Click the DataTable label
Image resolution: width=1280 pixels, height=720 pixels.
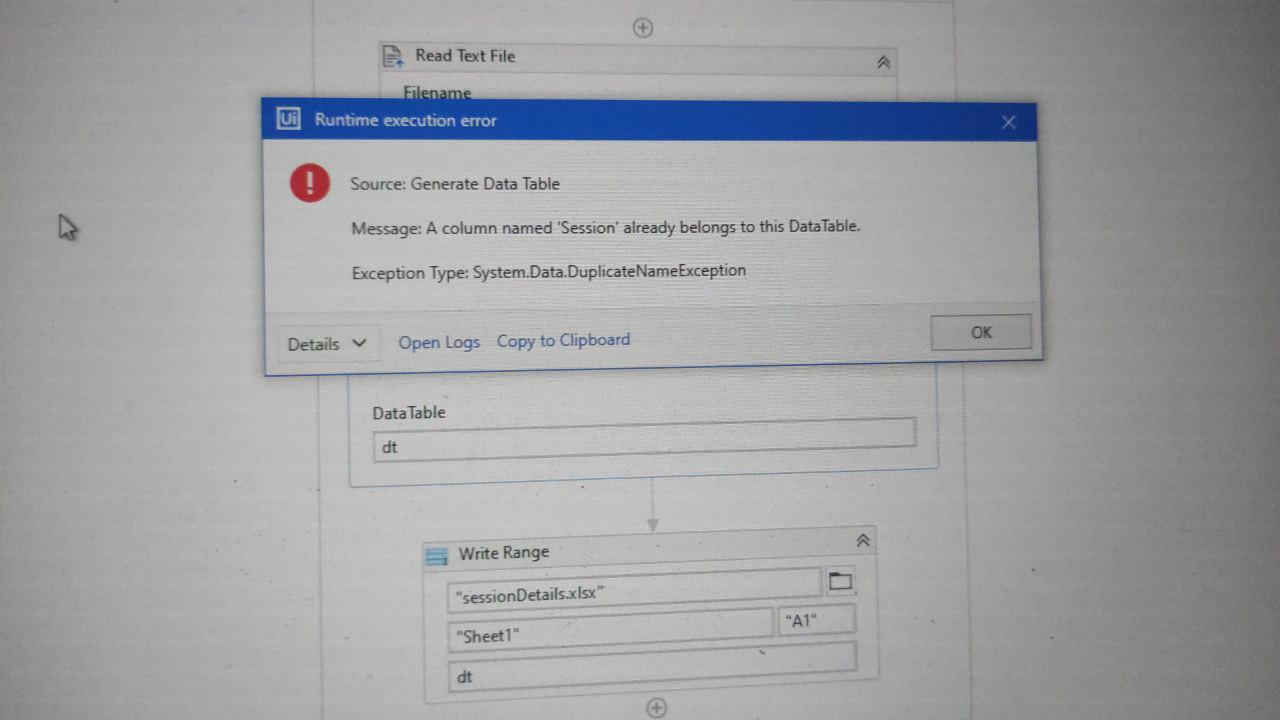point(409,412)
